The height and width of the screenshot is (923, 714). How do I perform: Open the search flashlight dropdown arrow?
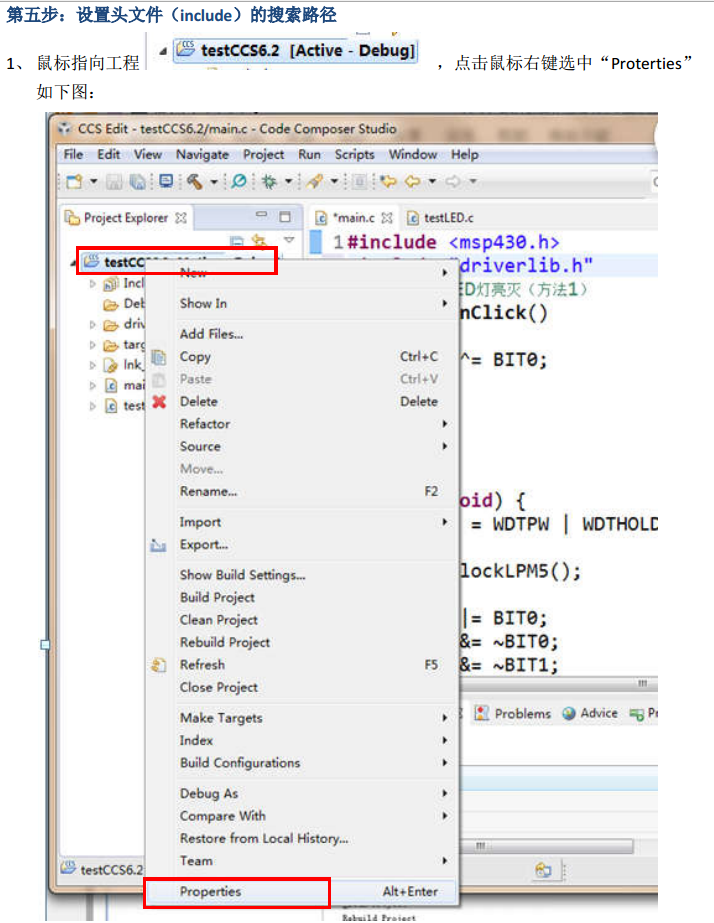(x=334, y=181)
